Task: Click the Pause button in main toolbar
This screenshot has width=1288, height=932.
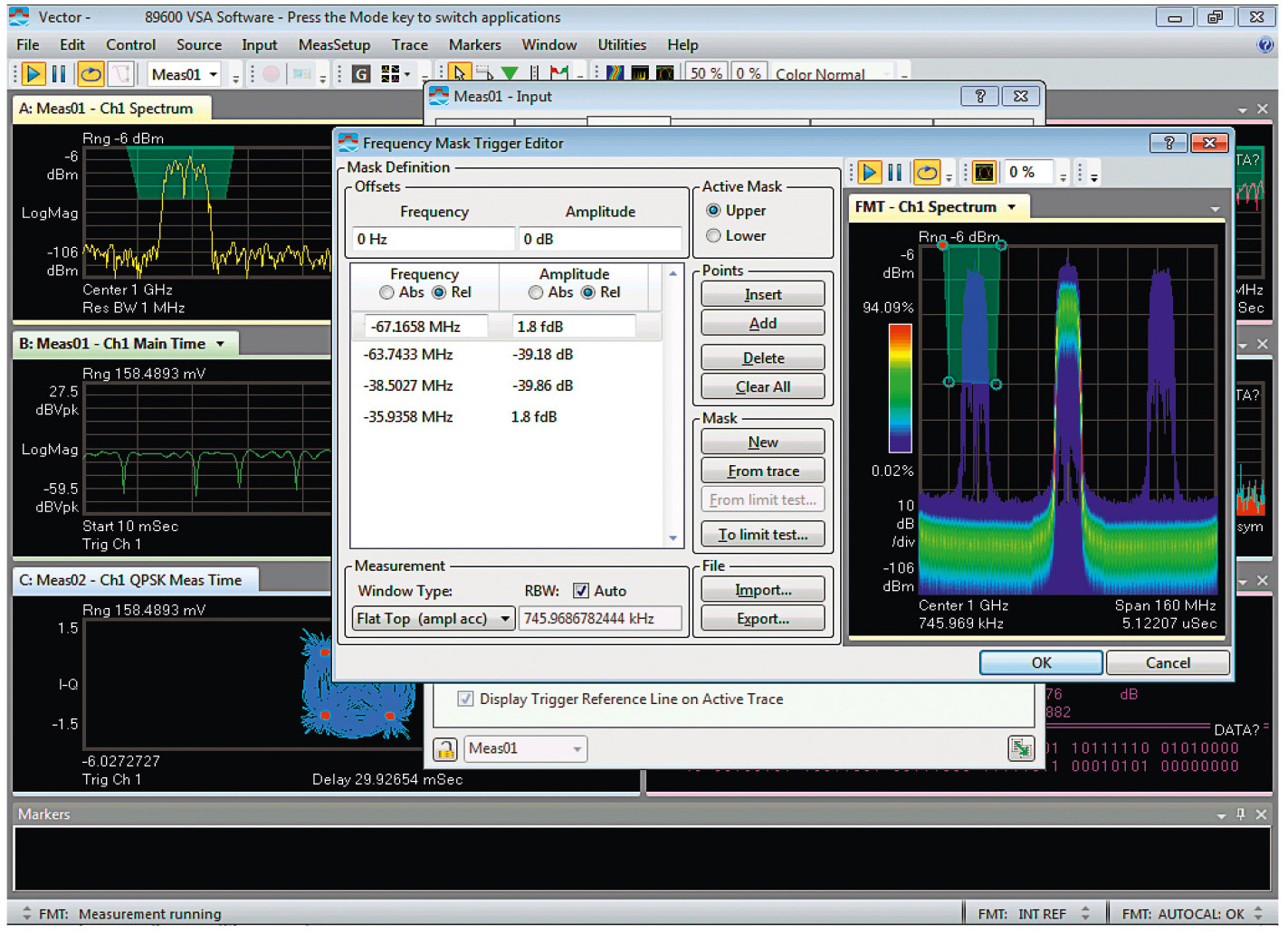Action: [x=59, y=74]
